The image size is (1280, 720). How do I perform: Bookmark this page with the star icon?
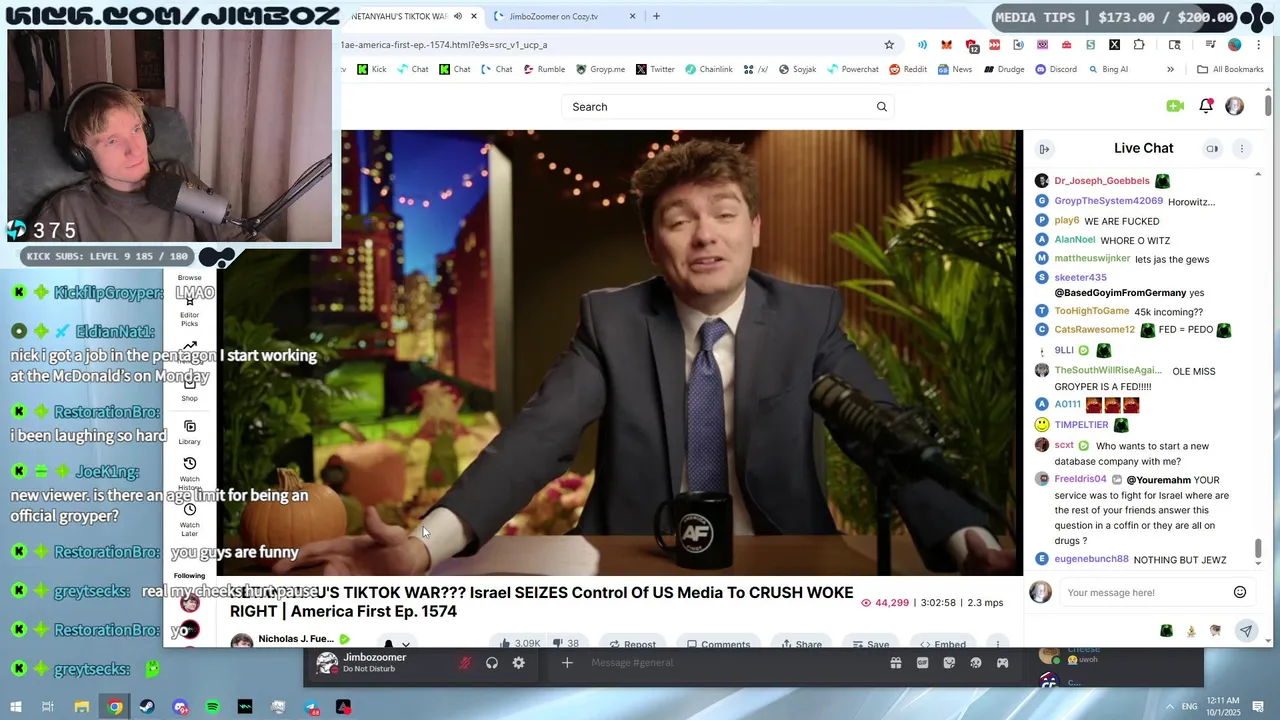tap(888, 44)
